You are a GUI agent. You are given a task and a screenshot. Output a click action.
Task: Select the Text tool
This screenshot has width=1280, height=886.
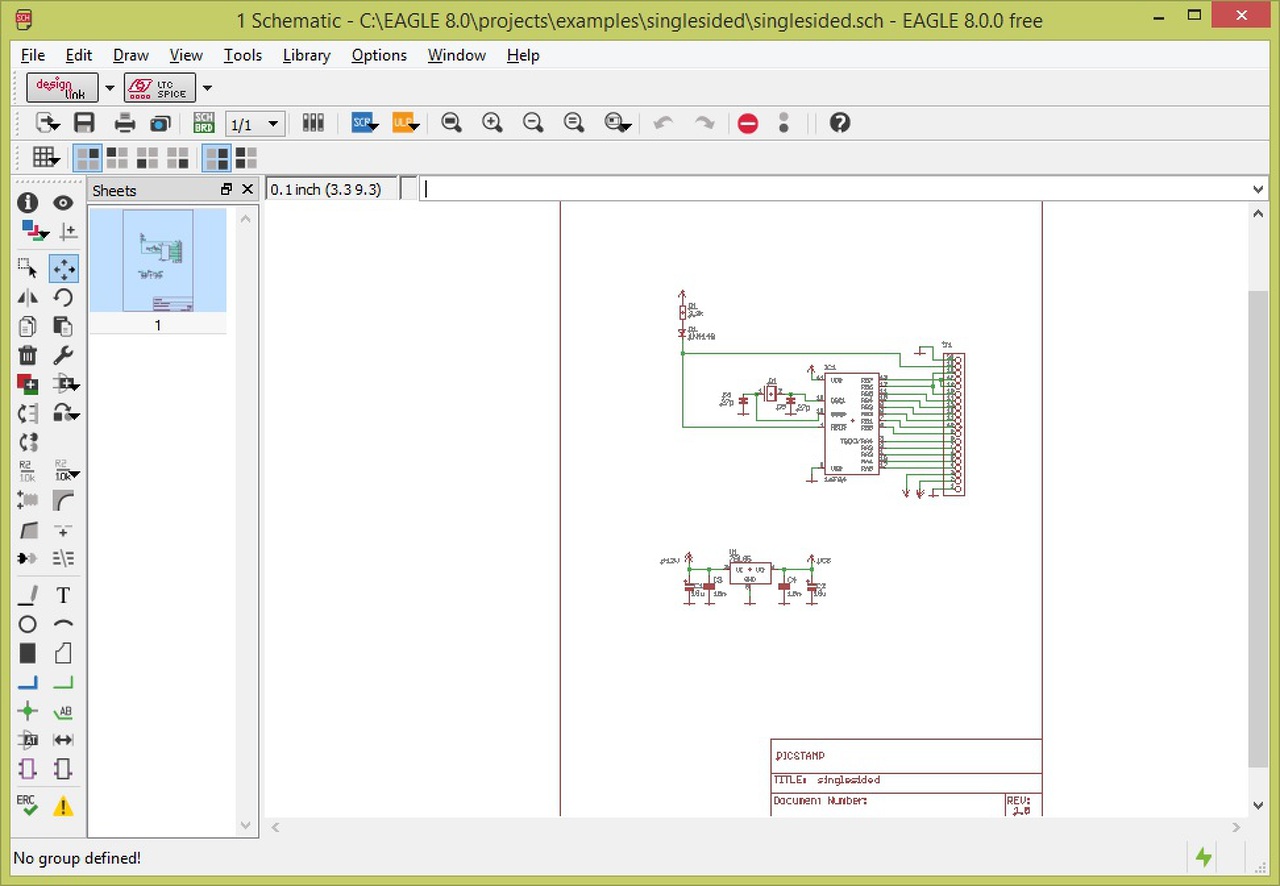point(63,596)
